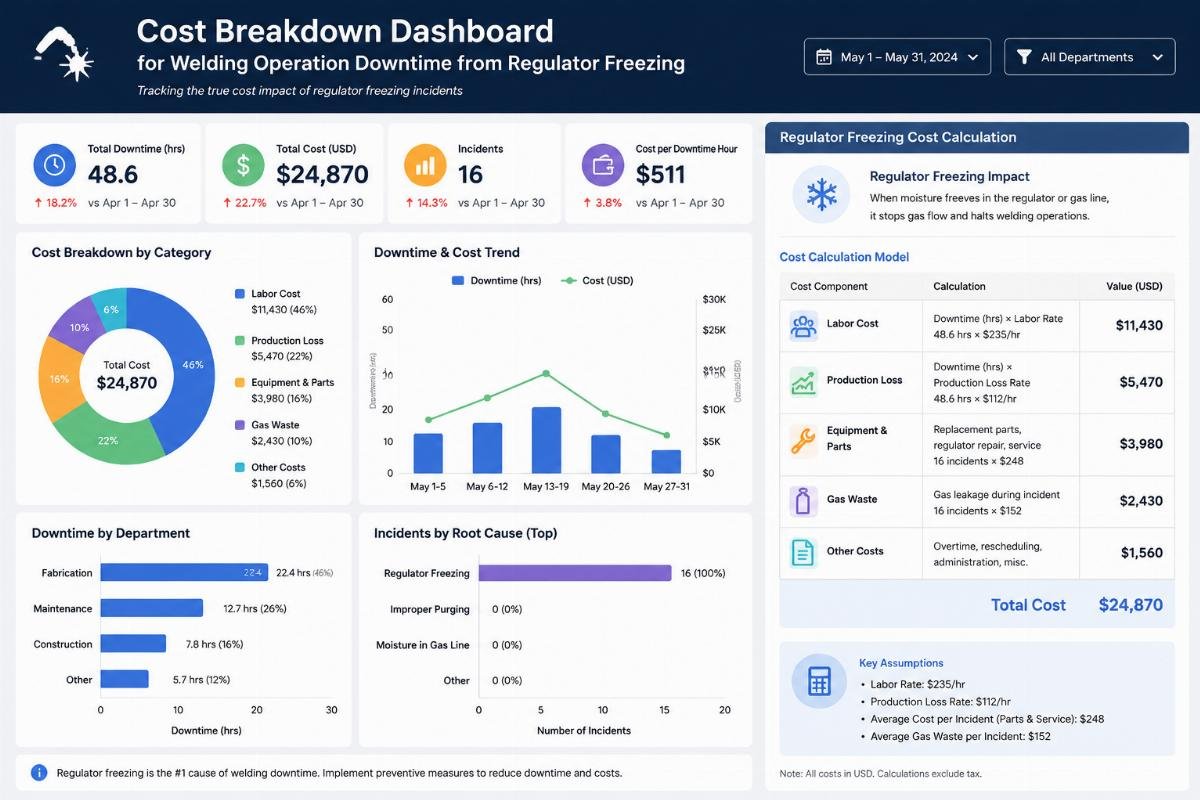This screenshot has width=1200, height=800.
Task: Click the Other Costs teal legend swatch
Action: (x=239, y=467)
